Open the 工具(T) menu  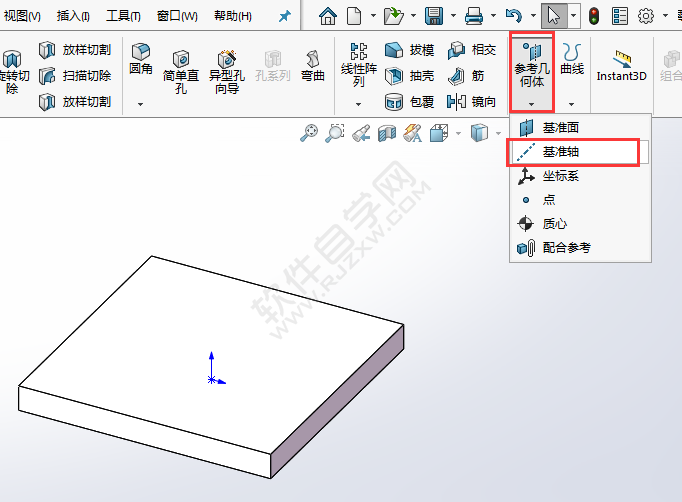123,16
